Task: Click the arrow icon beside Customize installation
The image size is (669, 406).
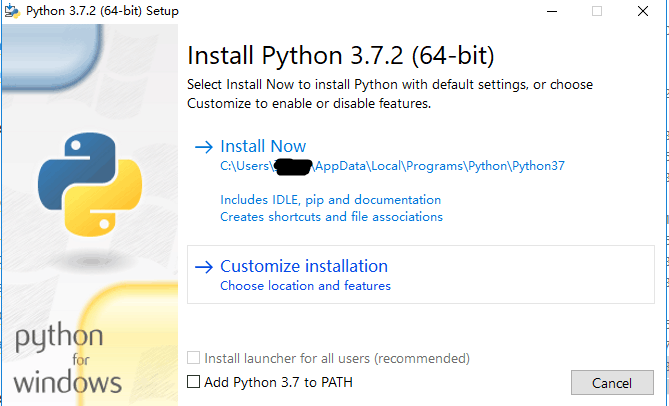Action: point(203,266)
